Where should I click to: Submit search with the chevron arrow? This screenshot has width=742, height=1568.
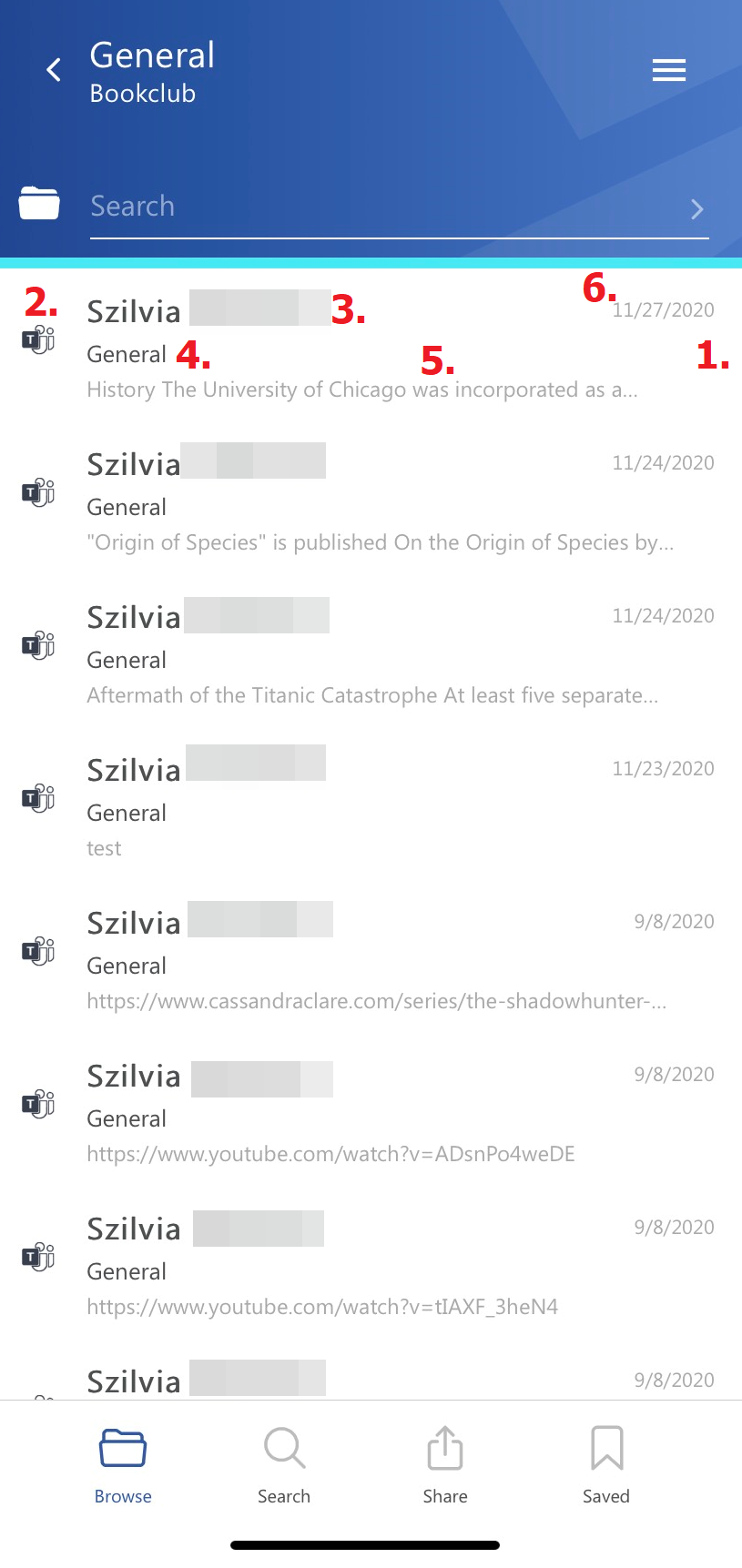tap(696, 209)
